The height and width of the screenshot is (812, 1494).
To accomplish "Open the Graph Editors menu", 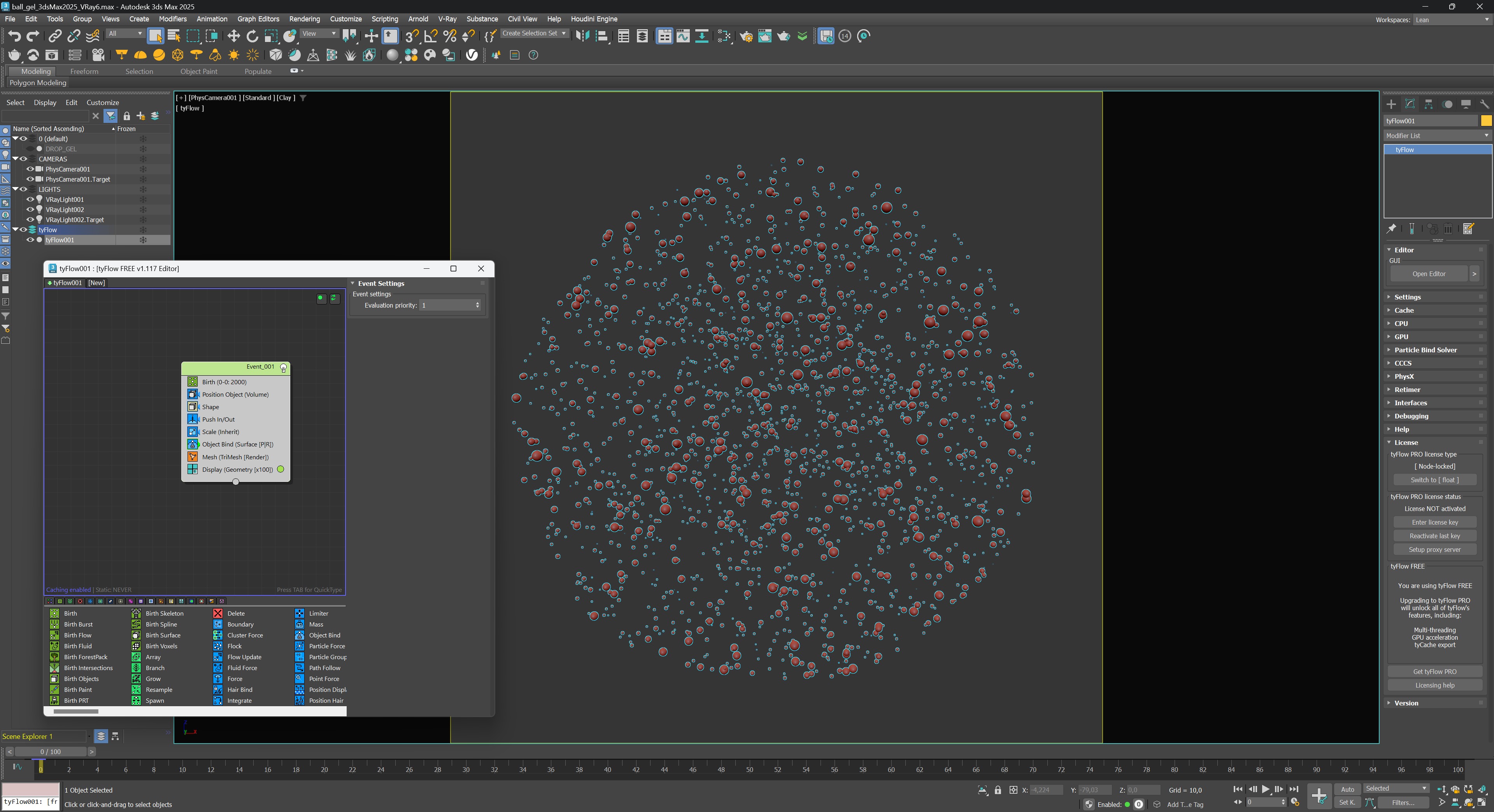I will 258,19.
